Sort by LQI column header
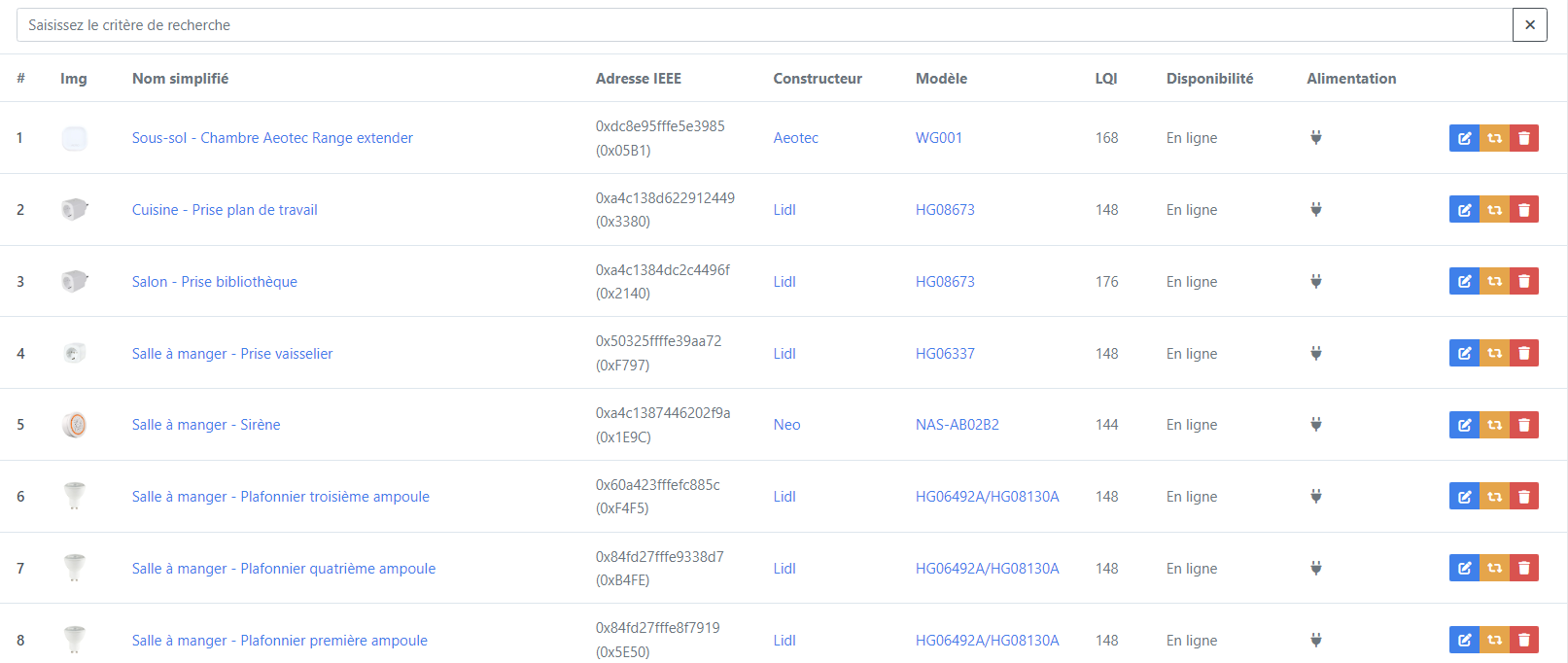Screen dimensions: 1568x663 [x=1106, y=79]
